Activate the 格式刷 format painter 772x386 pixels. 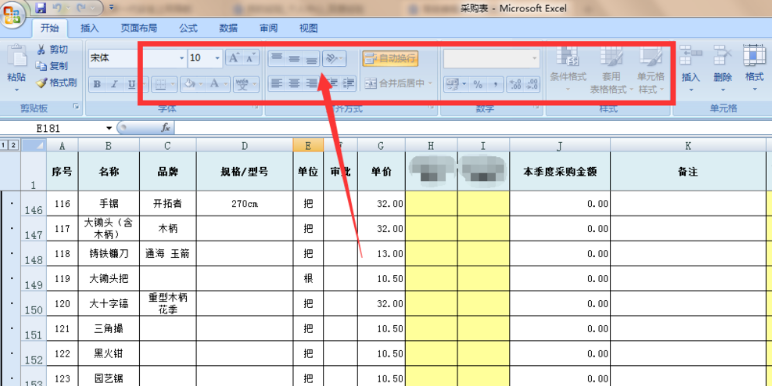click(x=57, y=82)
